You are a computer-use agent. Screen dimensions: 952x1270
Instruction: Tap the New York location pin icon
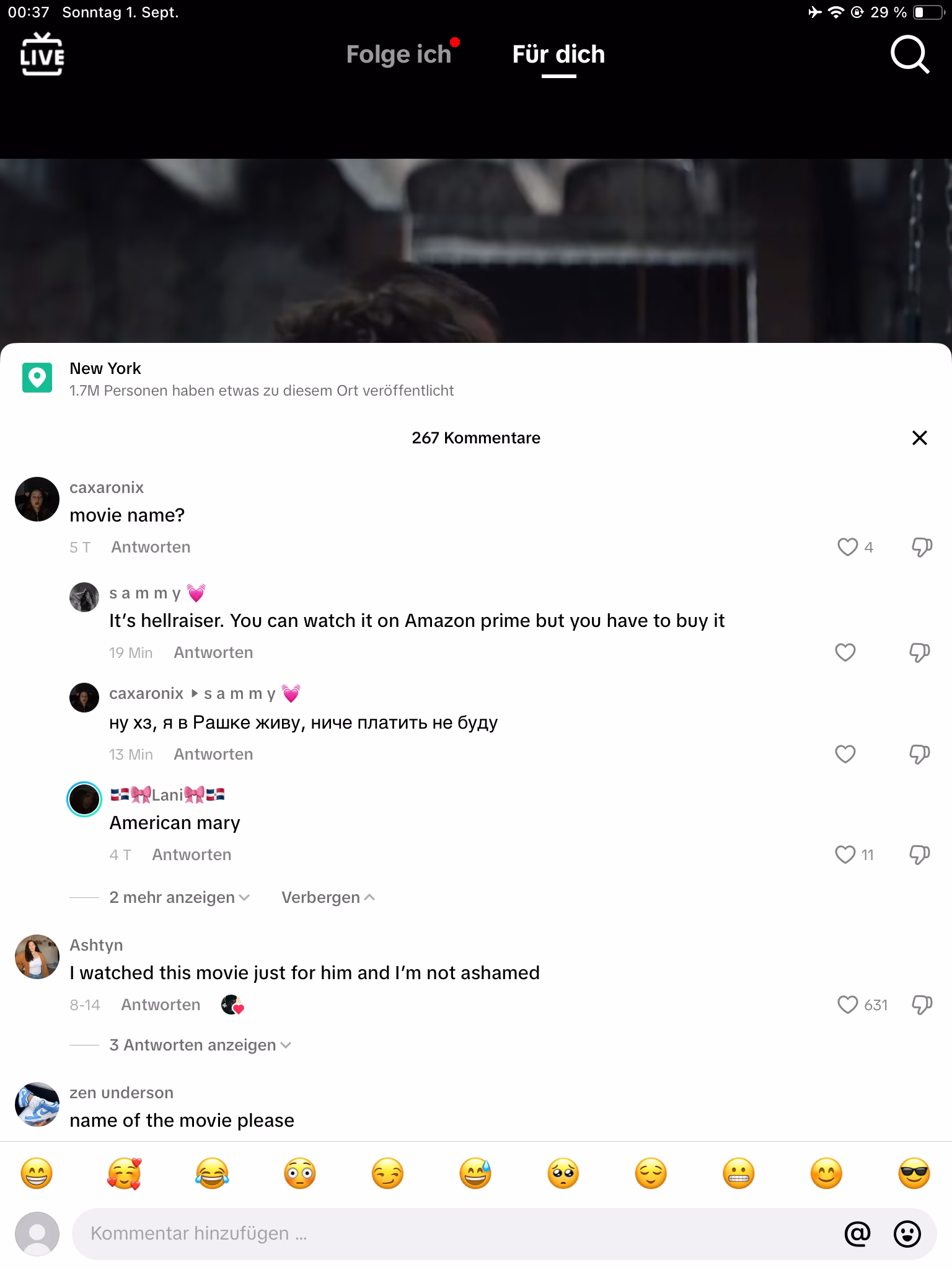point(37,378)
